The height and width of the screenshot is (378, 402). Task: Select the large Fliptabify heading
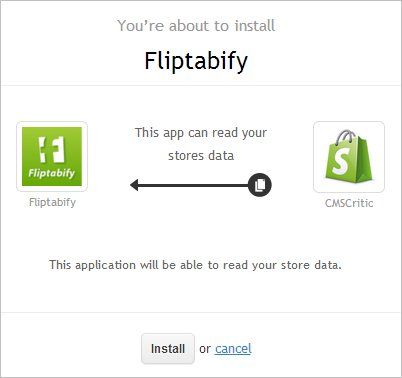(196, 61)
